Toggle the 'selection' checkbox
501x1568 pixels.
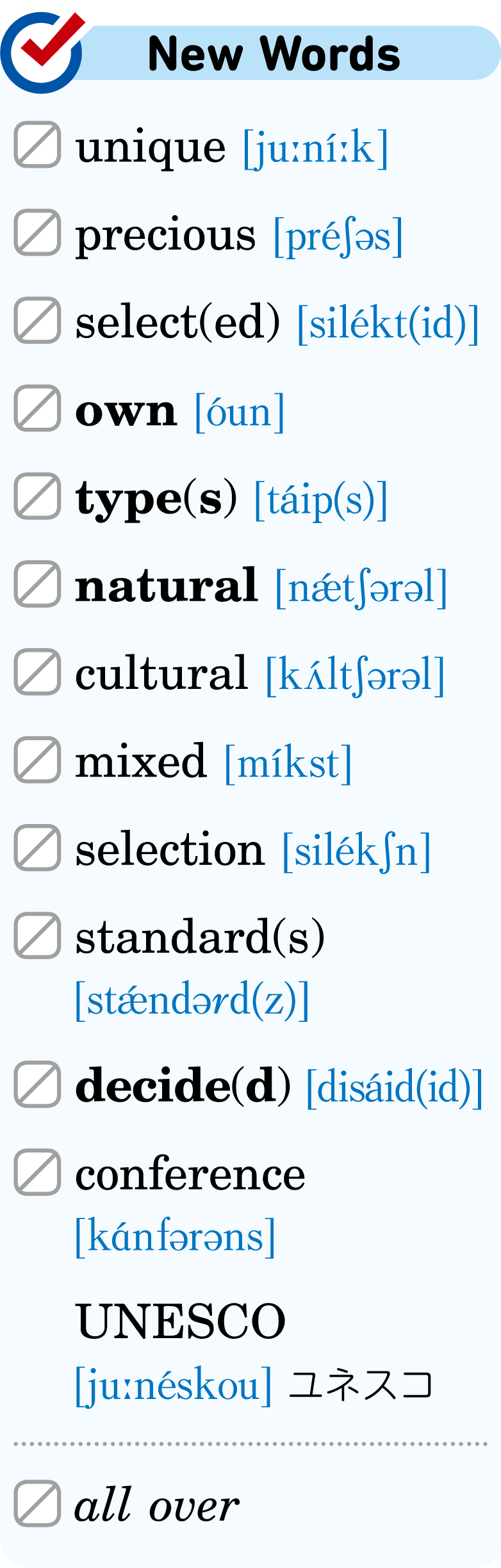coord(38,848)
